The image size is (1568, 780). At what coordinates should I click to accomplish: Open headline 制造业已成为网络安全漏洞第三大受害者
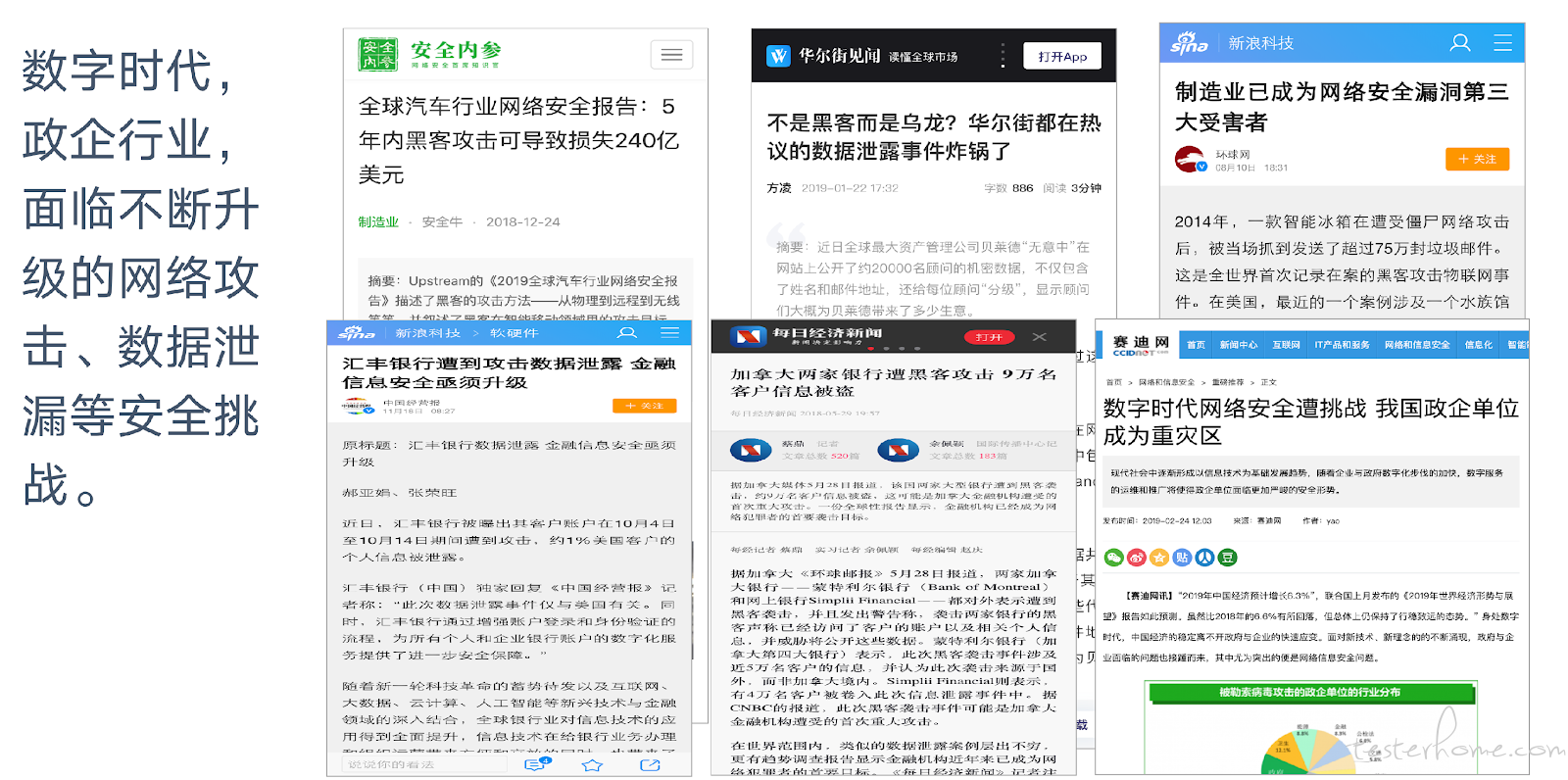1342,107
